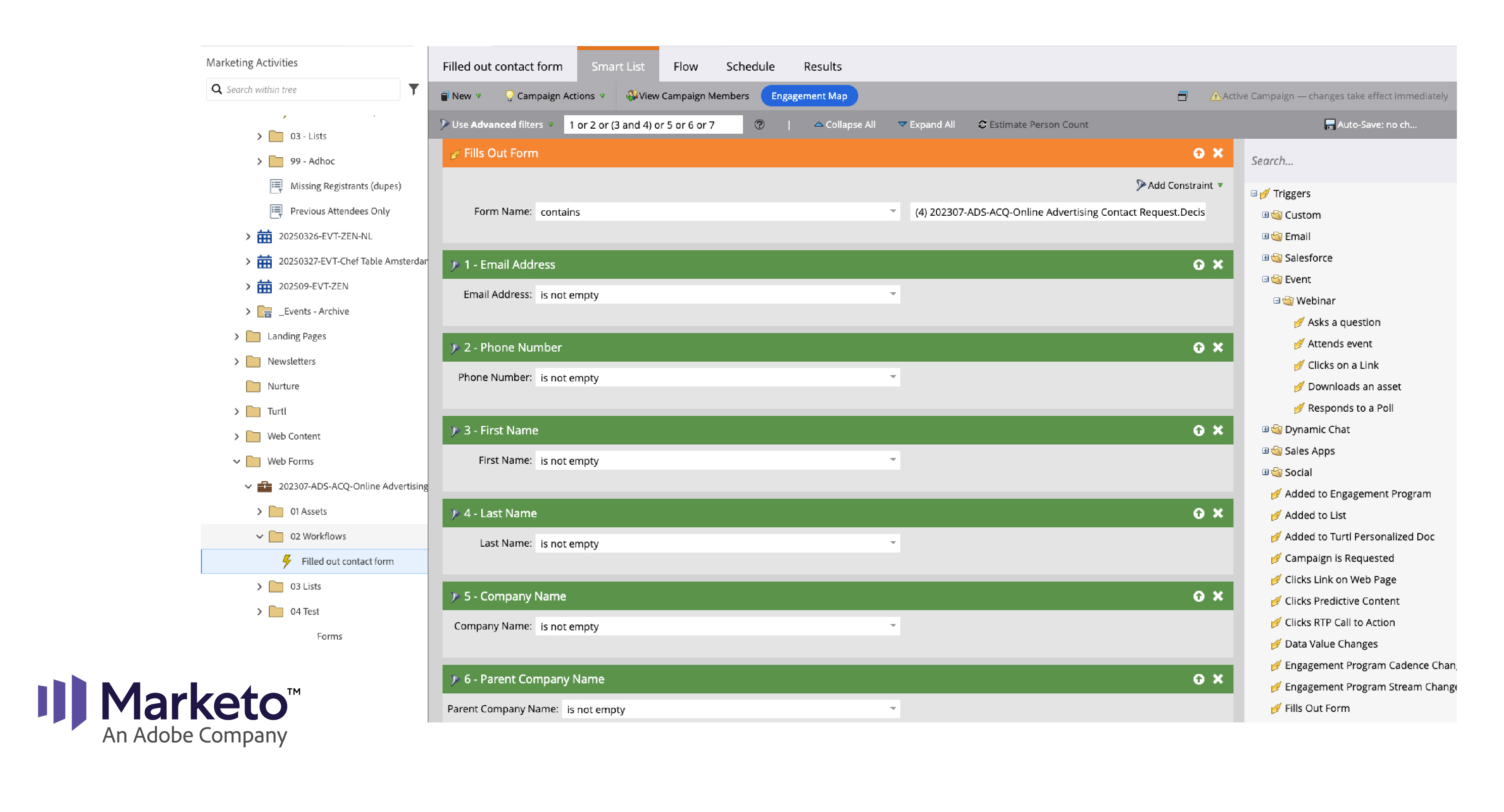Click the advanced filter help icon
This screenshot has height=812, width=1504.
coord(759,124)
